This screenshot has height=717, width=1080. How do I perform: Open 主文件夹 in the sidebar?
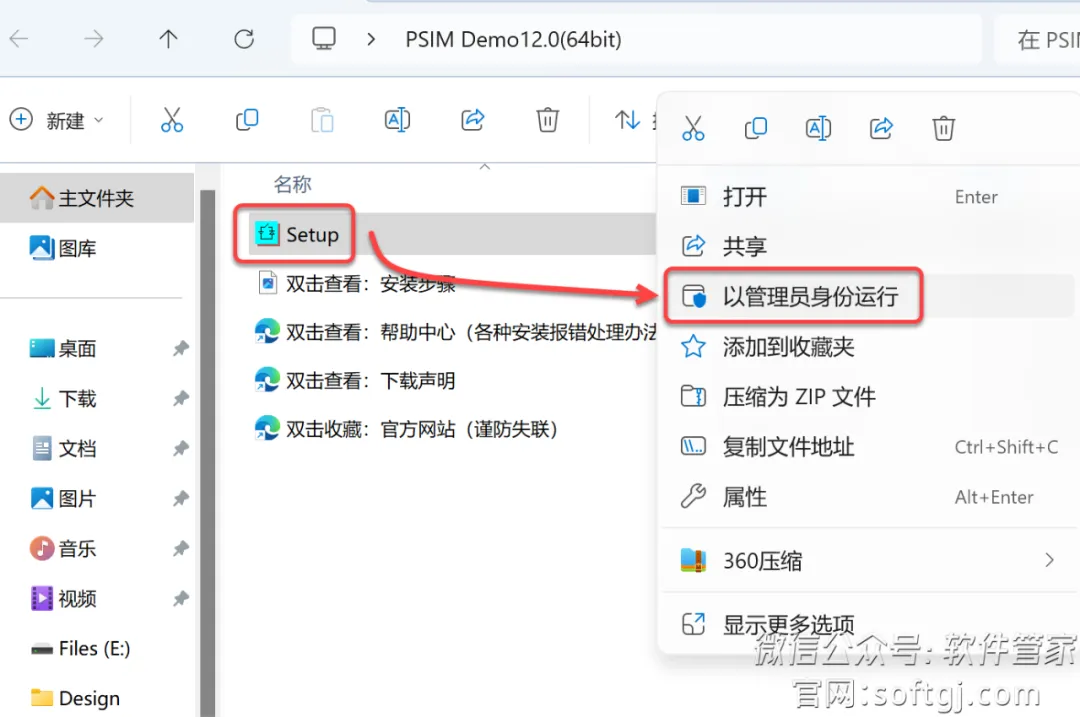96,198
